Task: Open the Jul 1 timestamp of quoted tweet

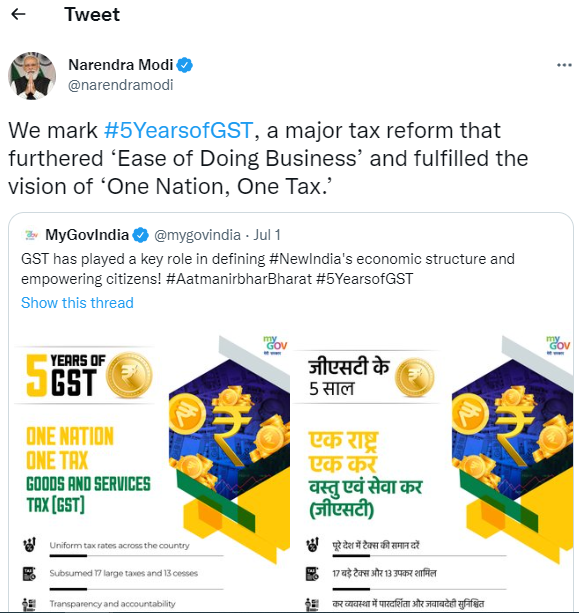Action: coord(267,235)
